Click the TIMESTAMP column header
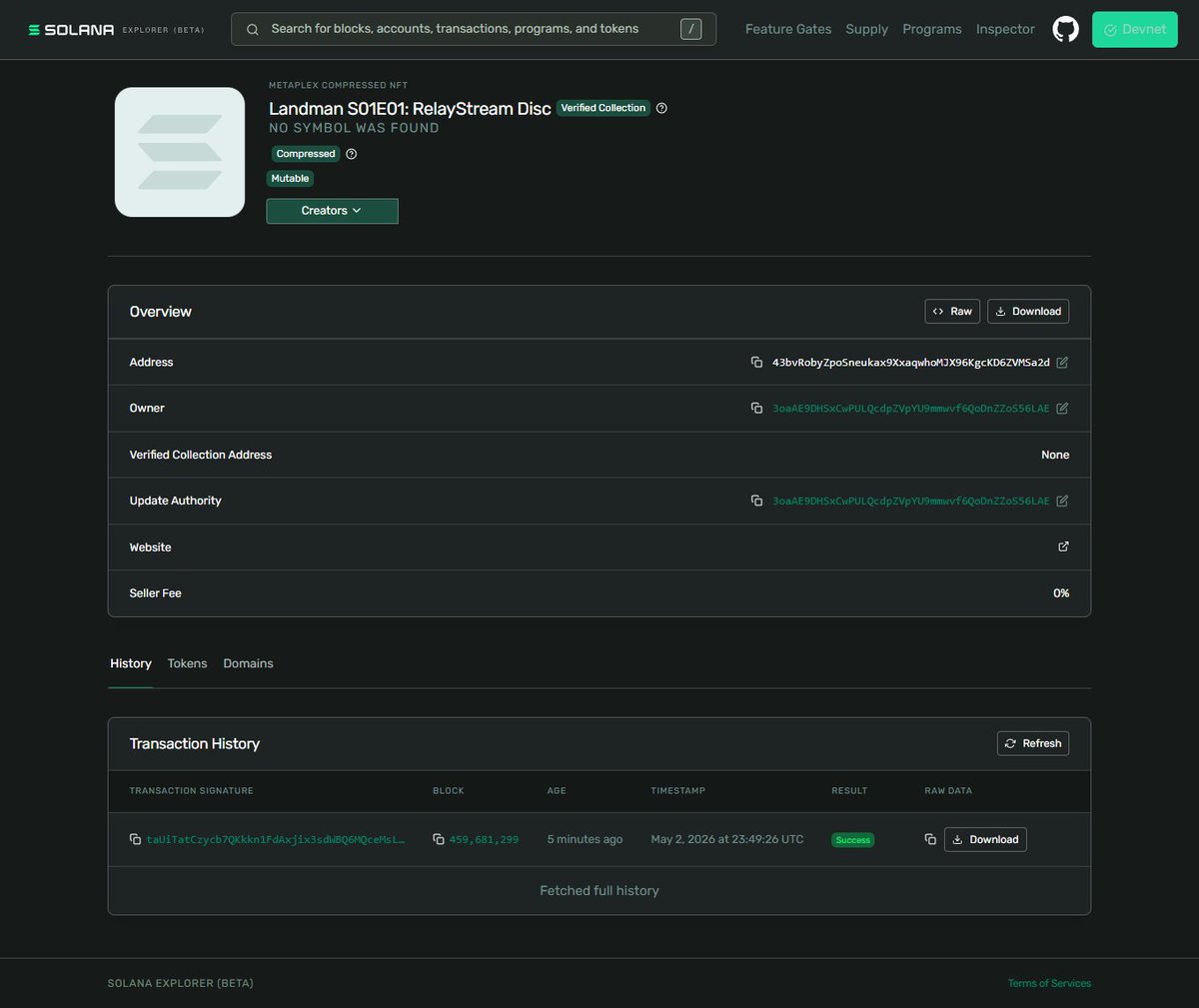The image size is (1199, 1008). (677, 790)
